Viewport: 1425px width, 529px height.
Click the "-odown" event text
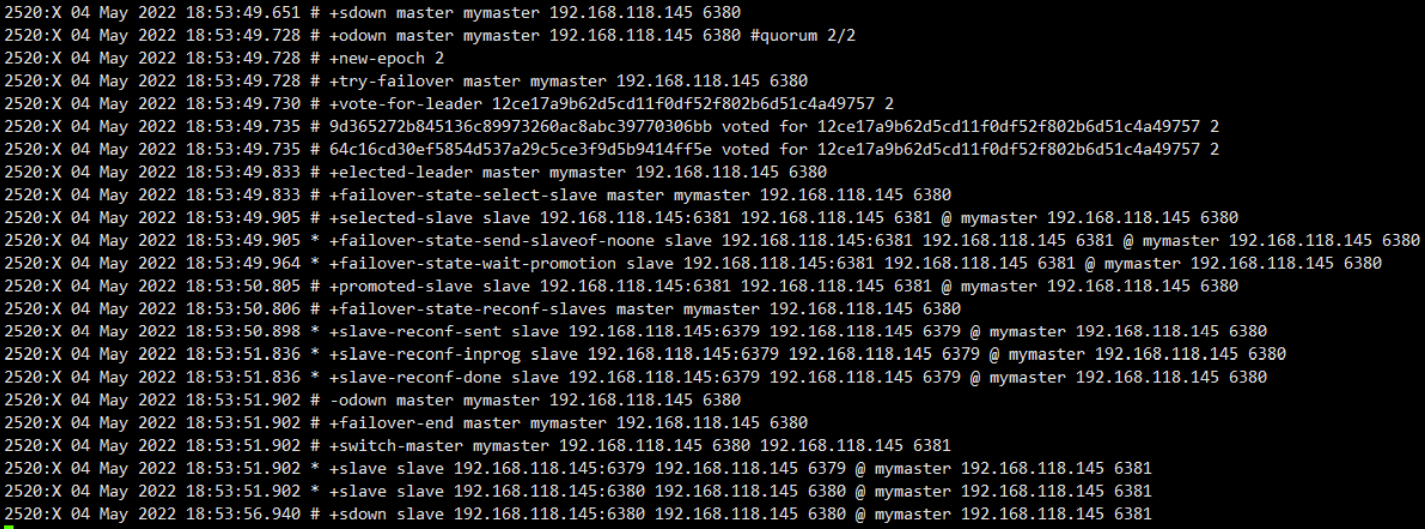[x=357, y=400]
